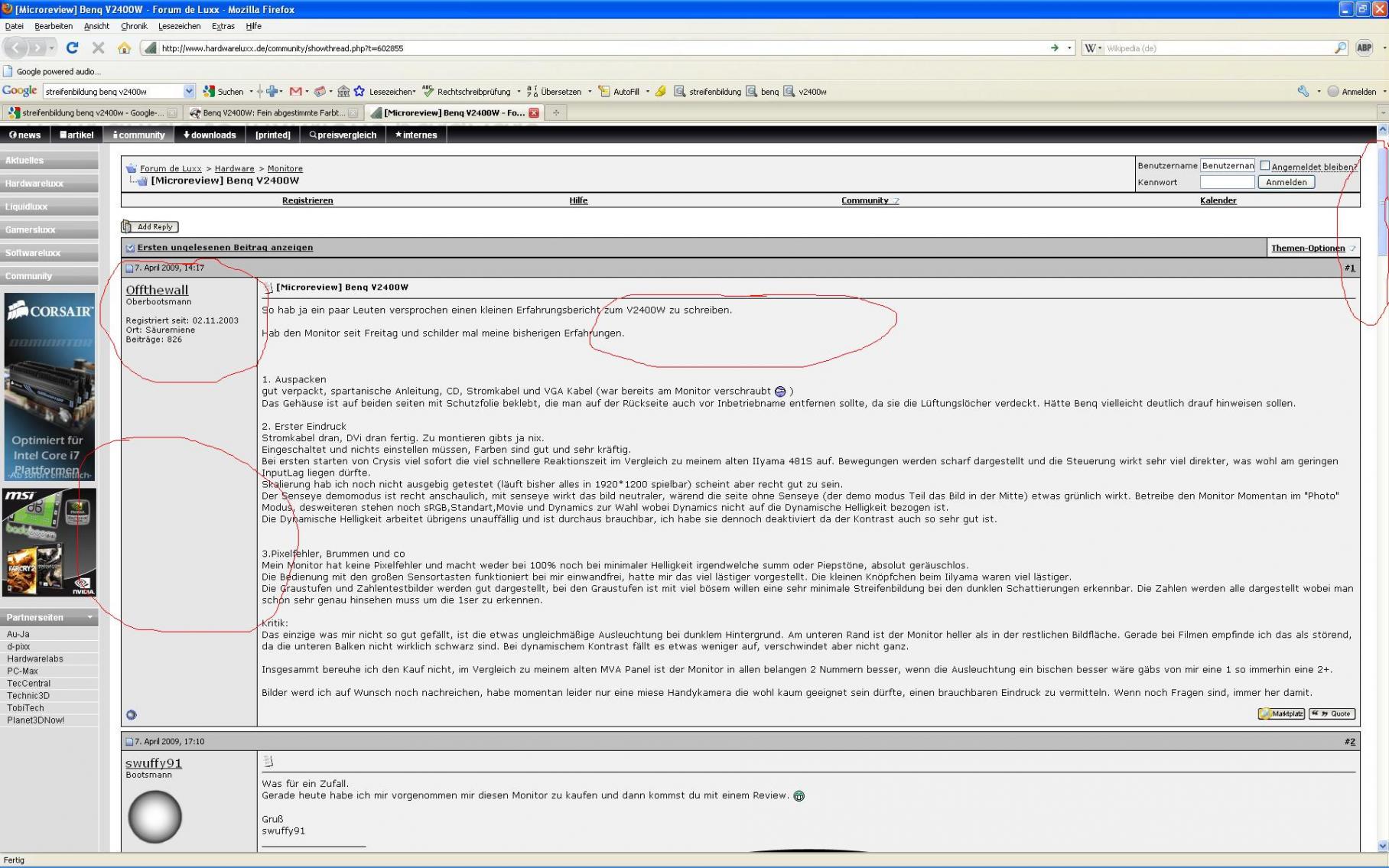Open the Bearbeiten menu

[54, 26]
